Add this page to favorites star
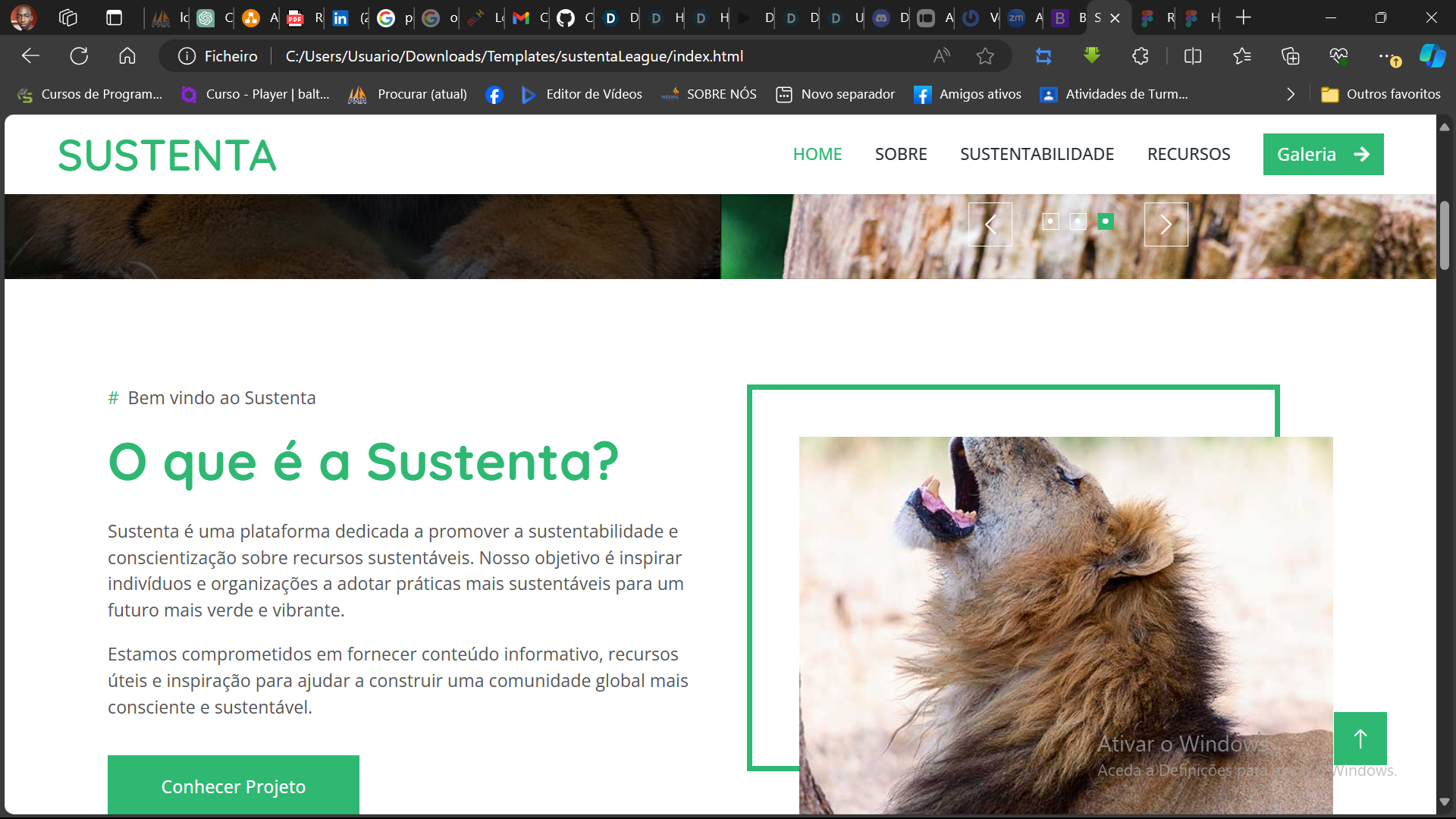Image resolution: width=1456 pixels, height=819 pixels. coord(985,56)
